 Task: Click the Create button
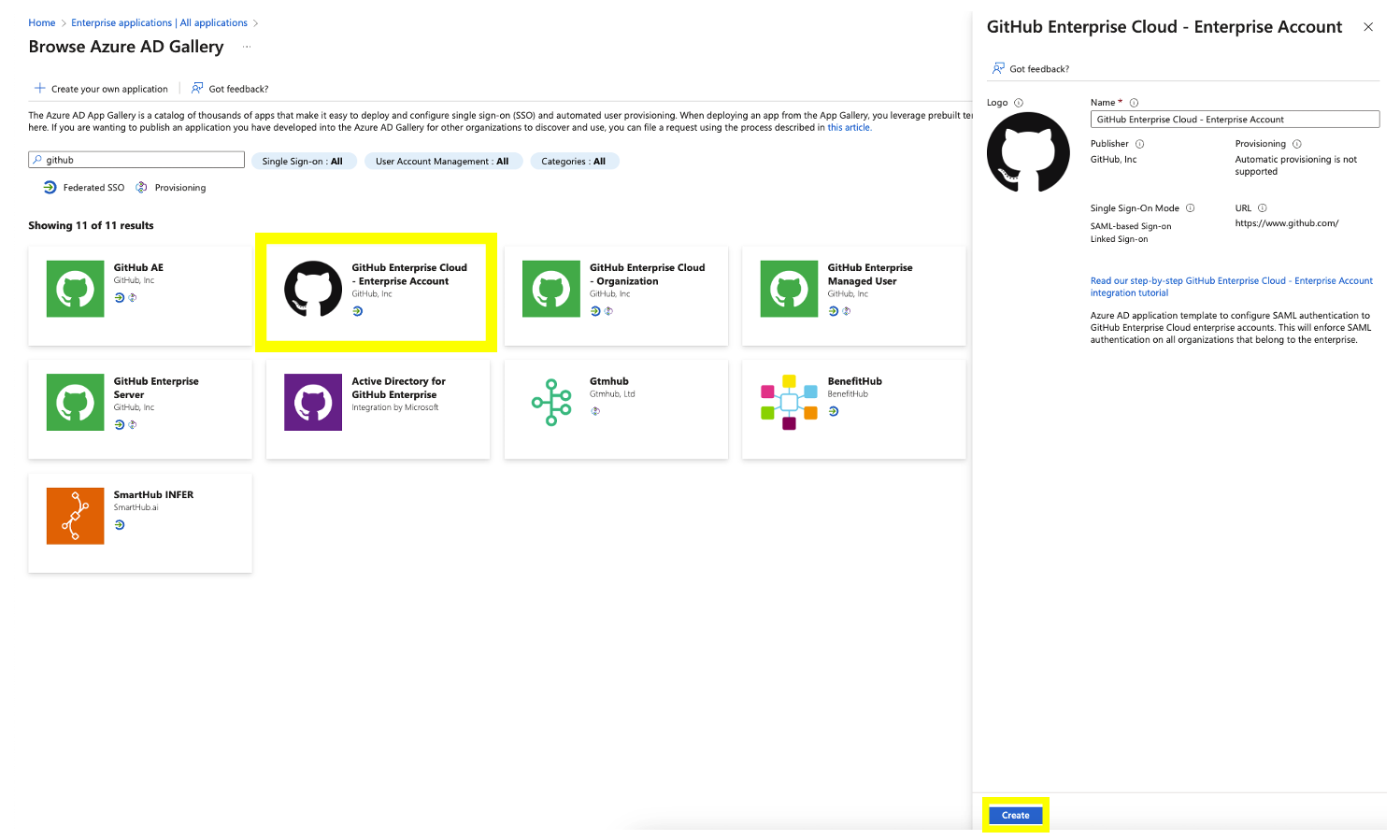(1016, 816)
